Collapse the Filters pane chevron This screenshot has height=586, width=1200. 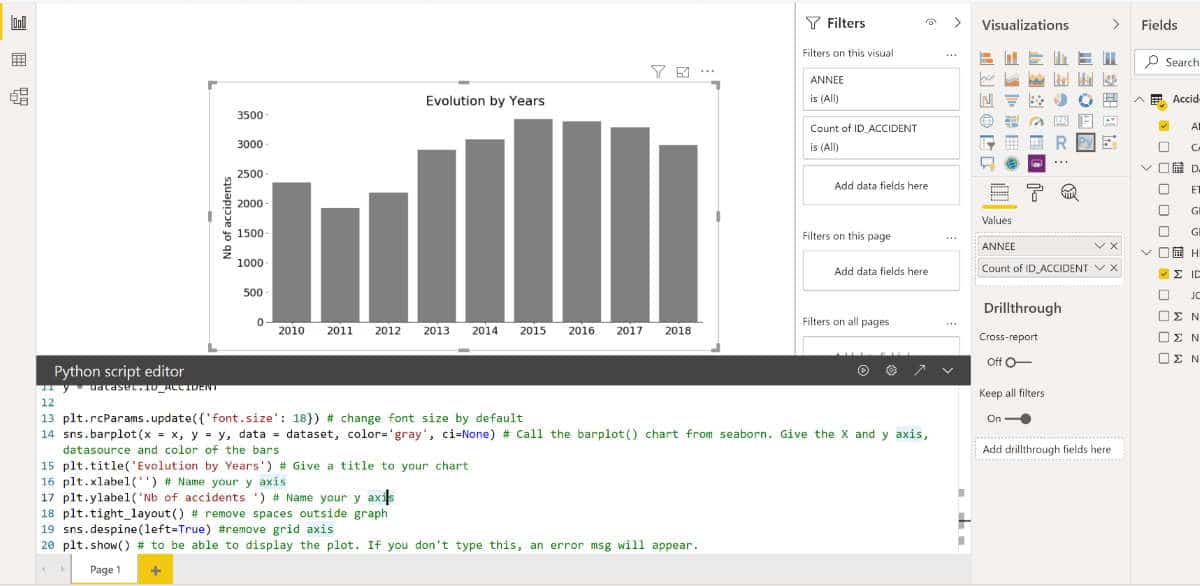[957, 23]
